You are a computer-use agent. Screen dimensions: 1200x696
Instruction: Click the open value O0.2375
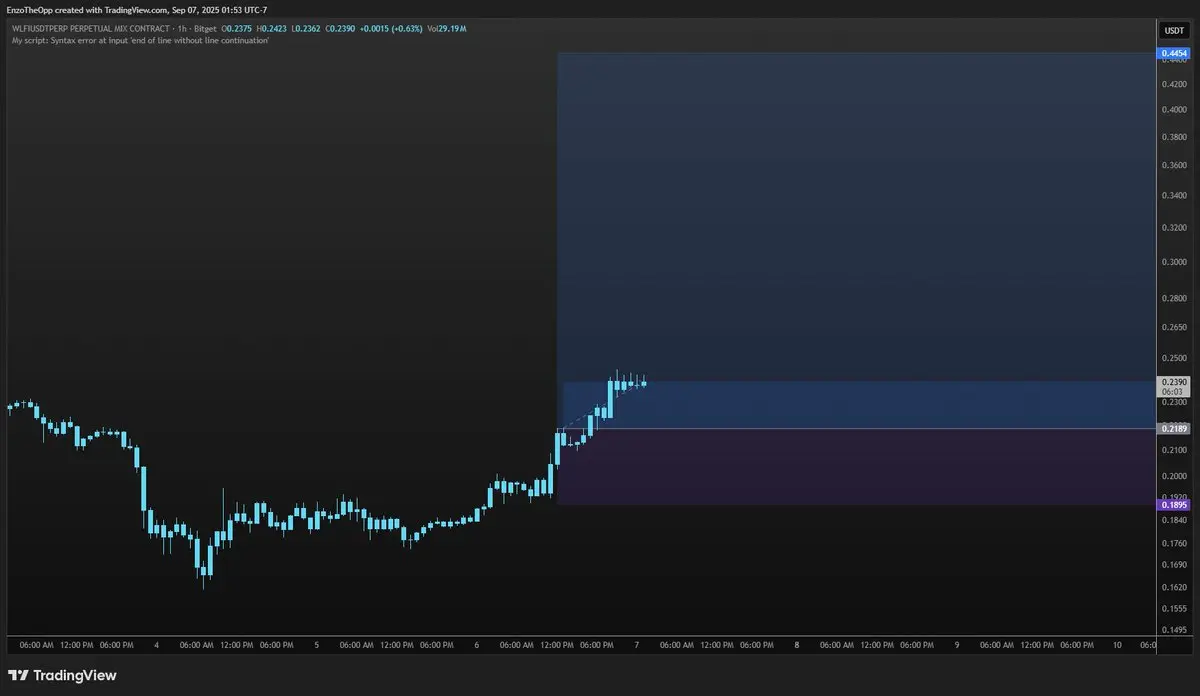pyautogui.click(x=239, y=28)
